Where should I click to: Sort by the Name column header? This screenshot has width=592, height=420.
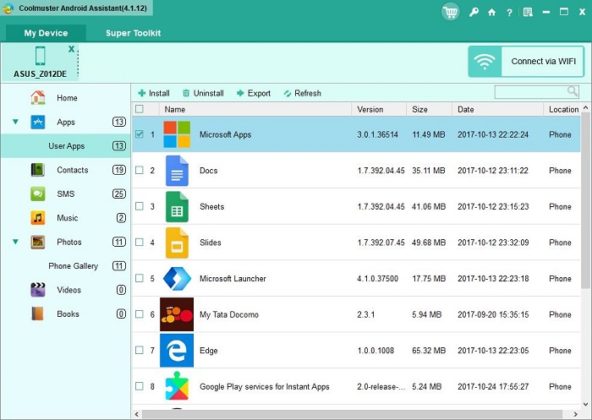[x=255, y=110]
